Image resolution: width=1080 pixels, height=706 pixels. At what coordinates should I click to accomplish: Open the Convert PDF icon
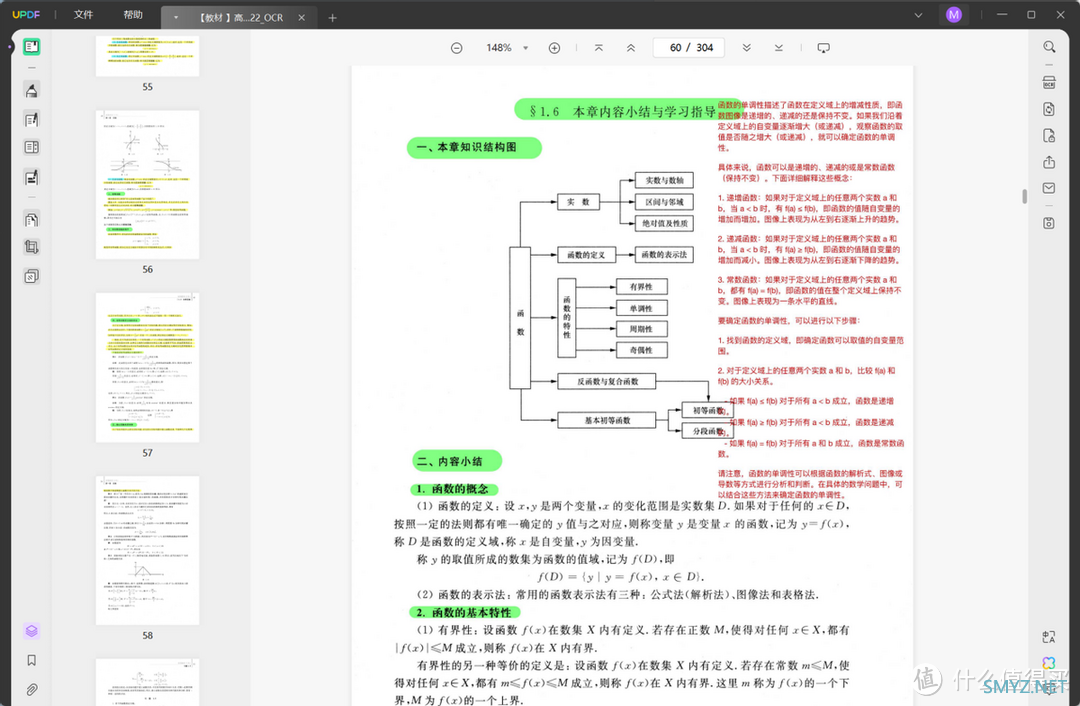1049,109
